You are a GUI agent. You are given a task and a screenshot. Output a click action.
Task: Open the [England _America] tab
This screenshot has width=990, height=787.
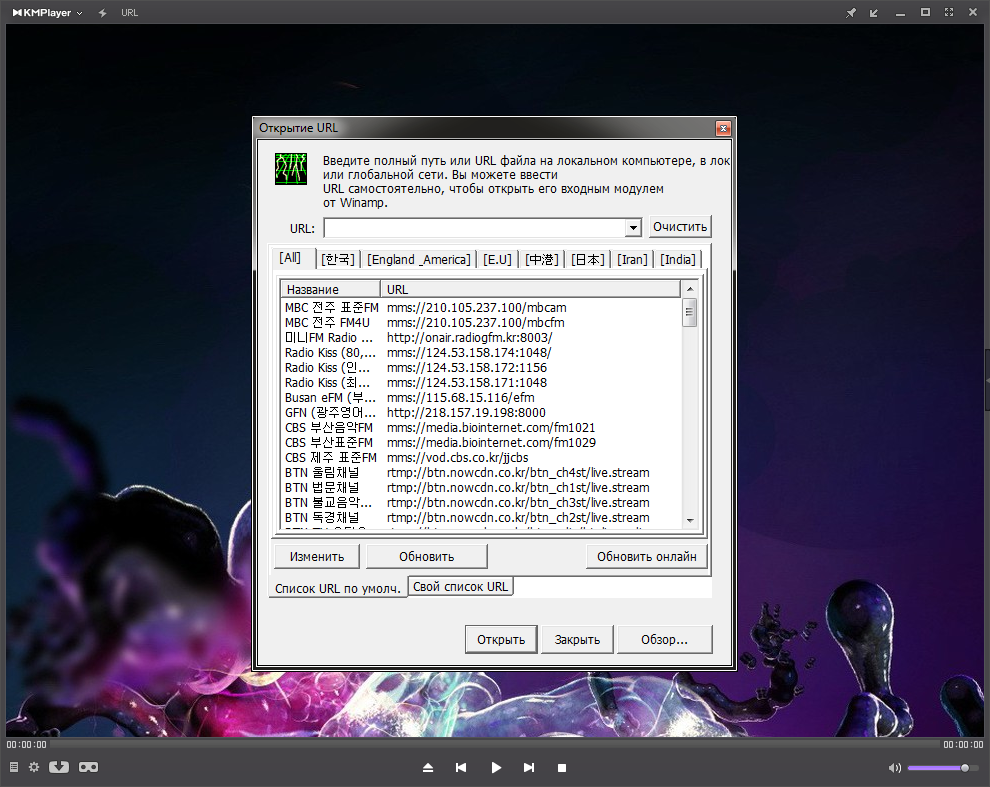(x=419, y=260)
